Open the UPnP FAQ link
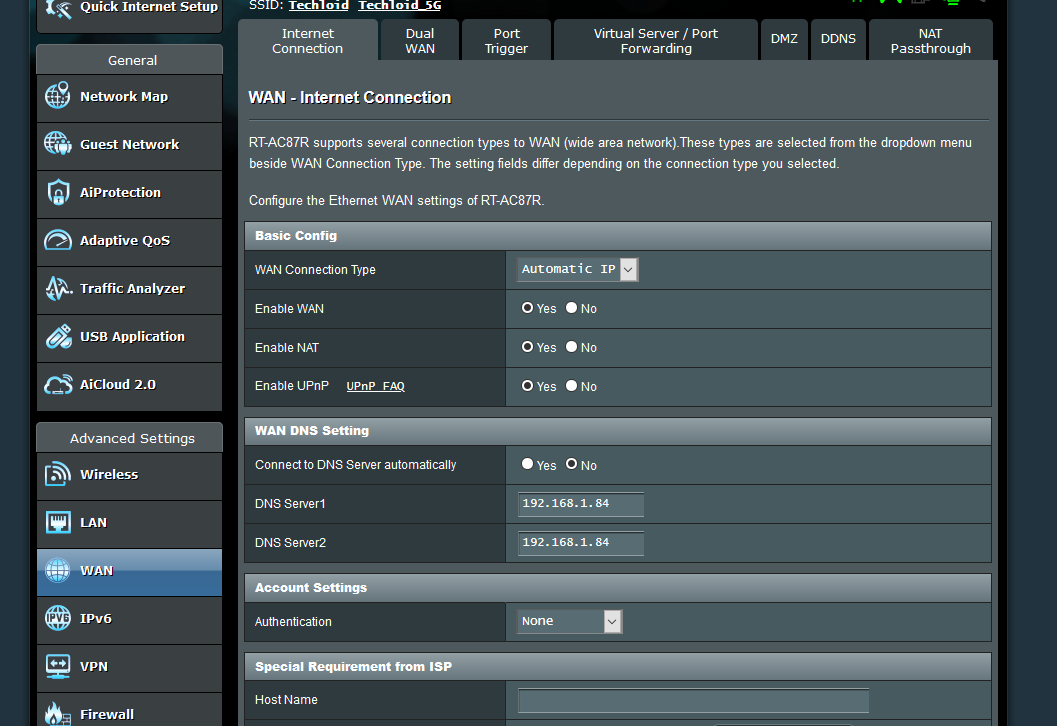The height and width of the screenshot is (726, 1057). point(375,387)
